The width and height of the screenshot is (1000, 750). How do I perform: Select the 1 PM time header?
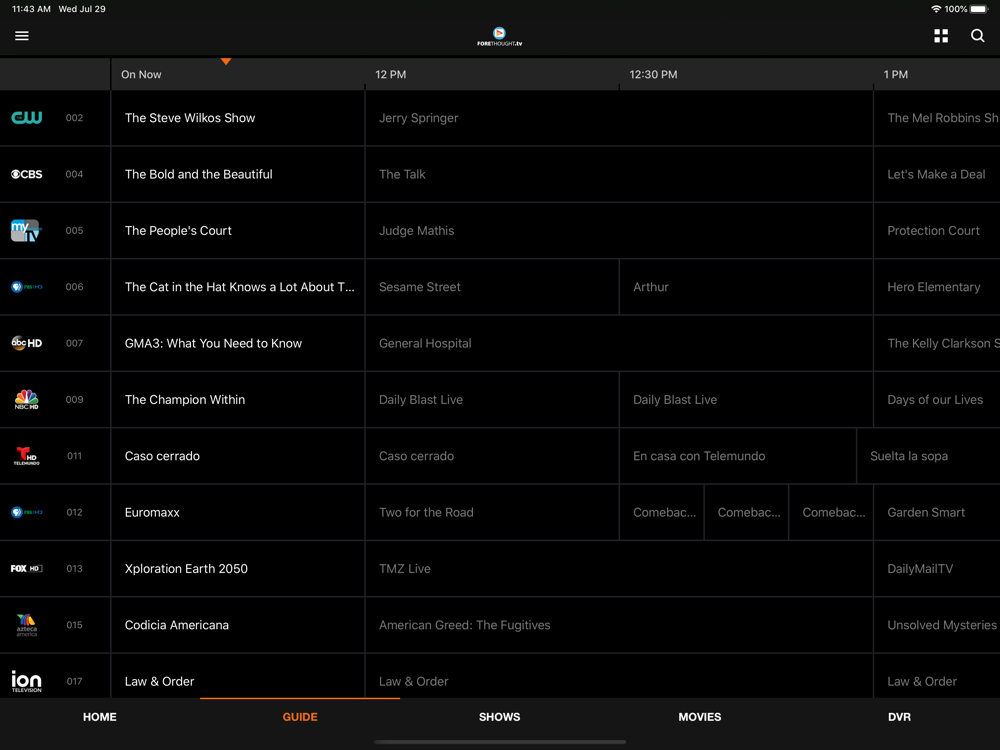[895, 75]
